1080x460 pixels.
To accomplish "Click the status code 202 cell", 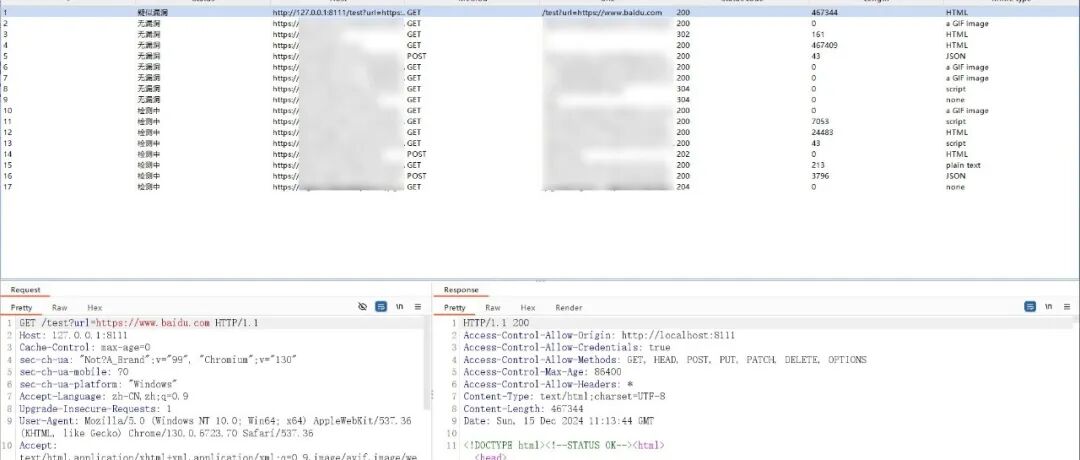I will pos(683,154).
